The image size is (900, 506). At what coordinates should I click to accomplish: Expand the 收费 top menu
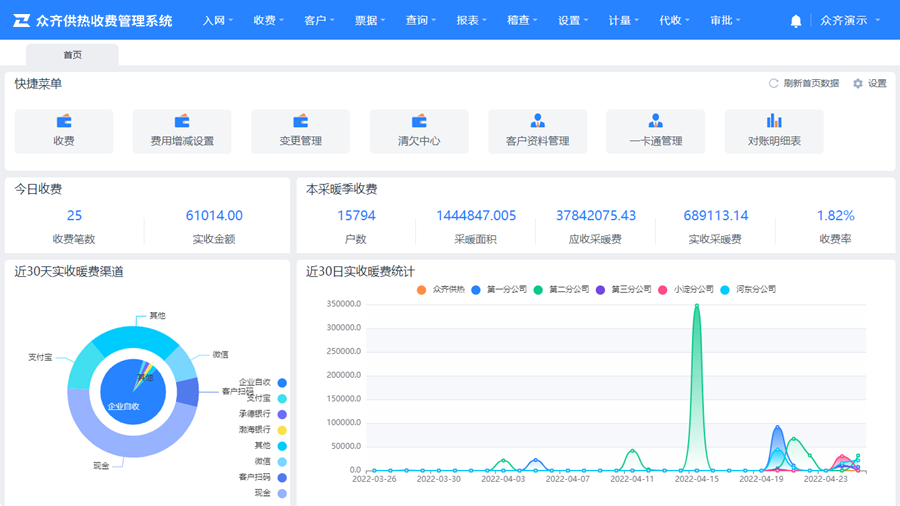tap(268, 21)
